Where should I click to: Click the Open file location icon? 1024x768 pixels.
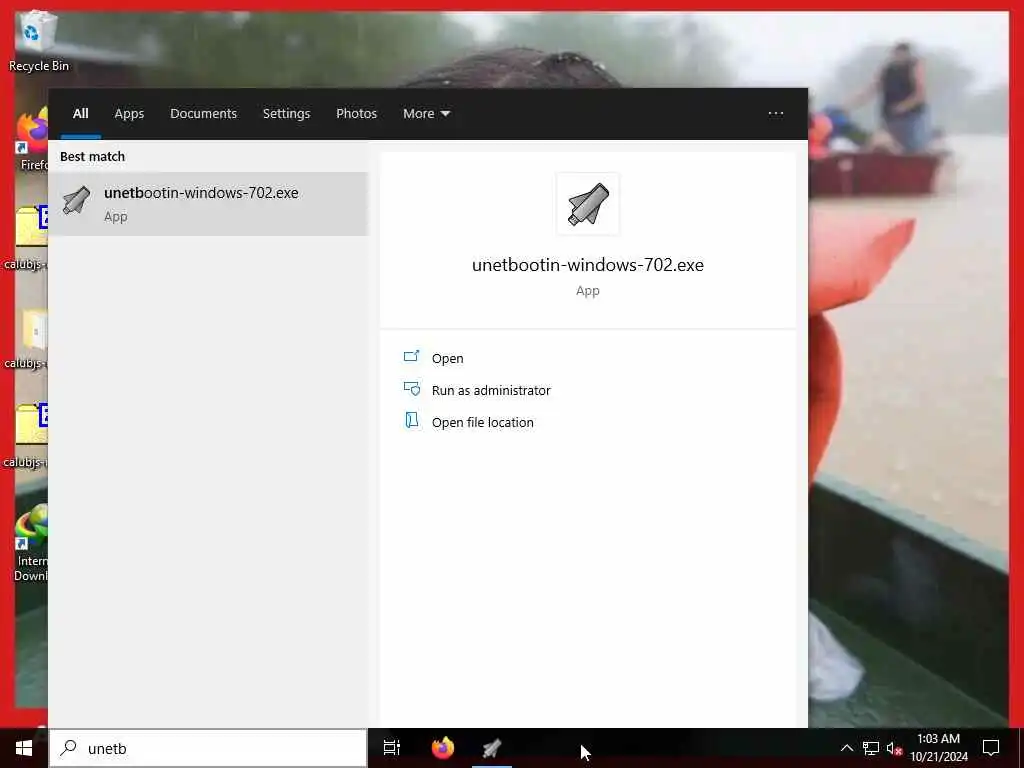click(411, 421)
